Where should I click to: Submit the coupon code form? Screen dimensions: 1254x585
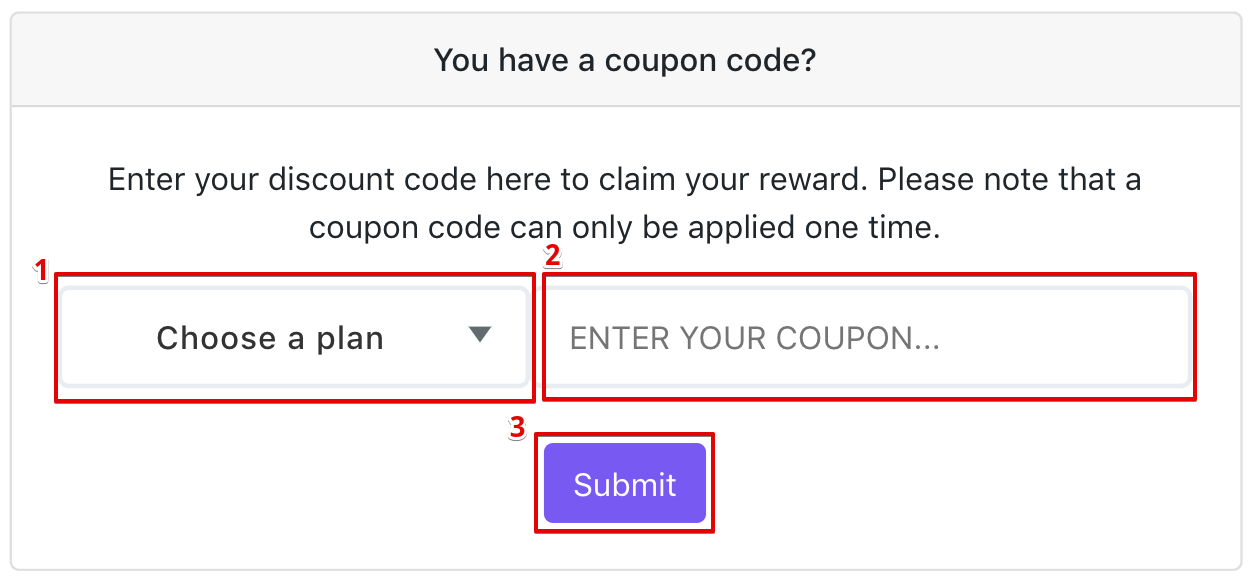click(625, 484)
